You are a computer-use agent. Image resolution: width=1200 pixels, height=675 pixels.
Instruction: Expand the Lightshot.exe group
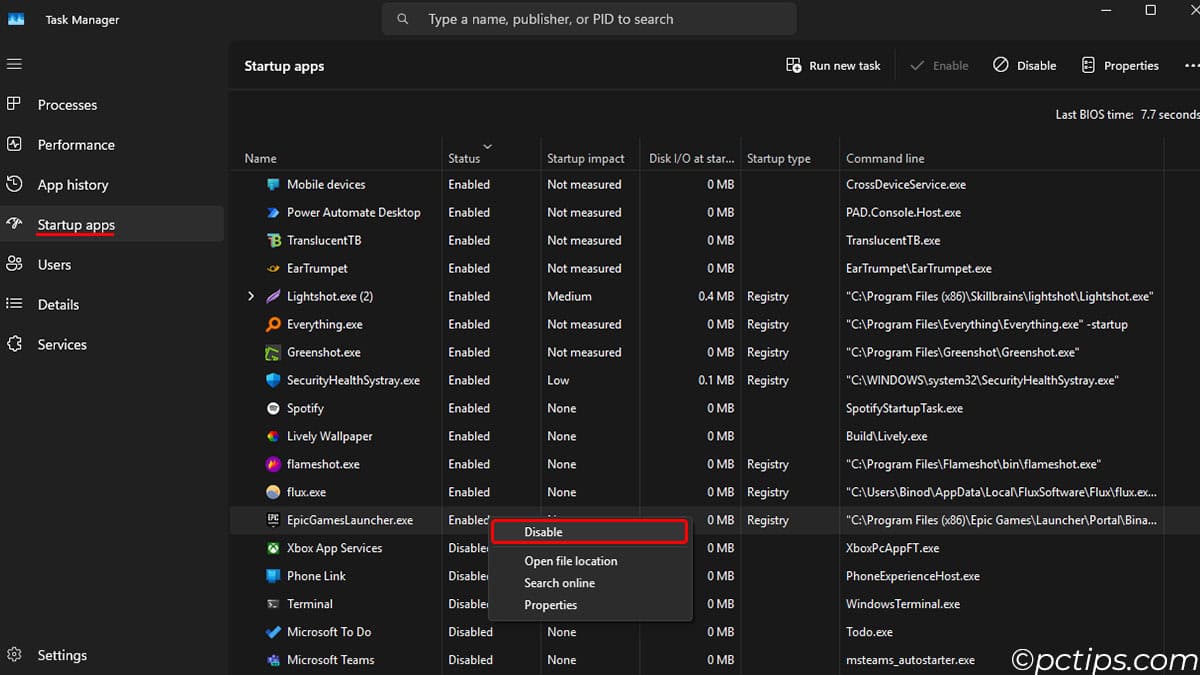pos(251,296)
